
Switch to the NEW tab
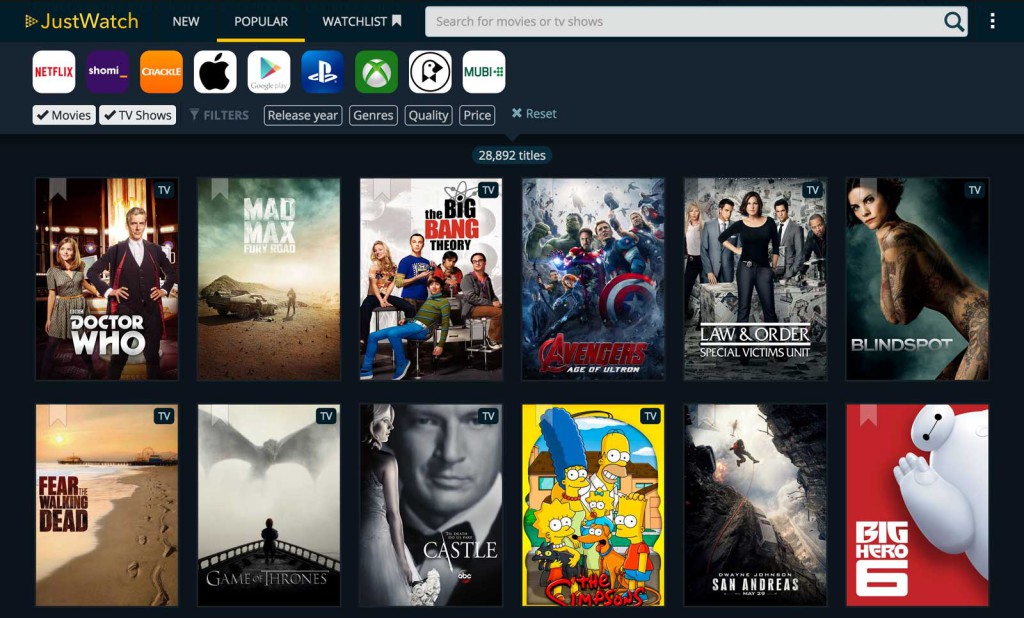pyautogui.click(x=185, y=22)
